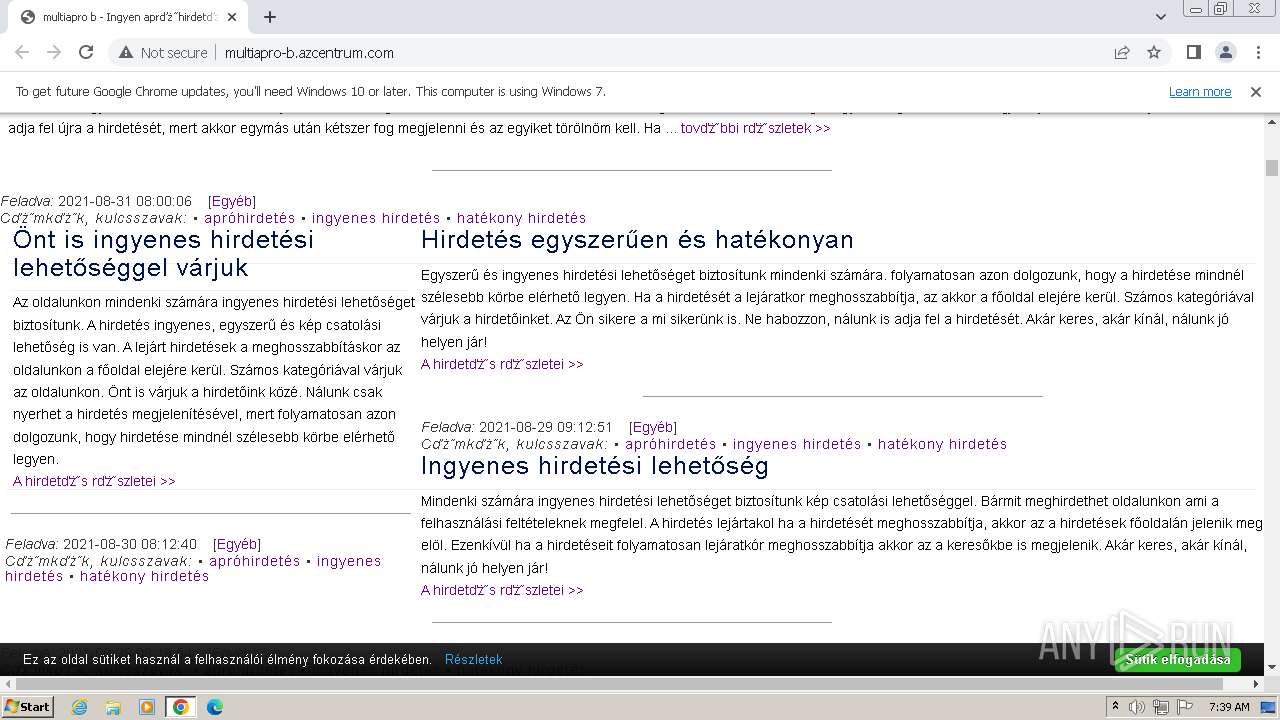1280x720 pixels.
Task: Open 'apróhirdetés' keyword of 2021-08-29 ad
Action: (x=671, y=444)
